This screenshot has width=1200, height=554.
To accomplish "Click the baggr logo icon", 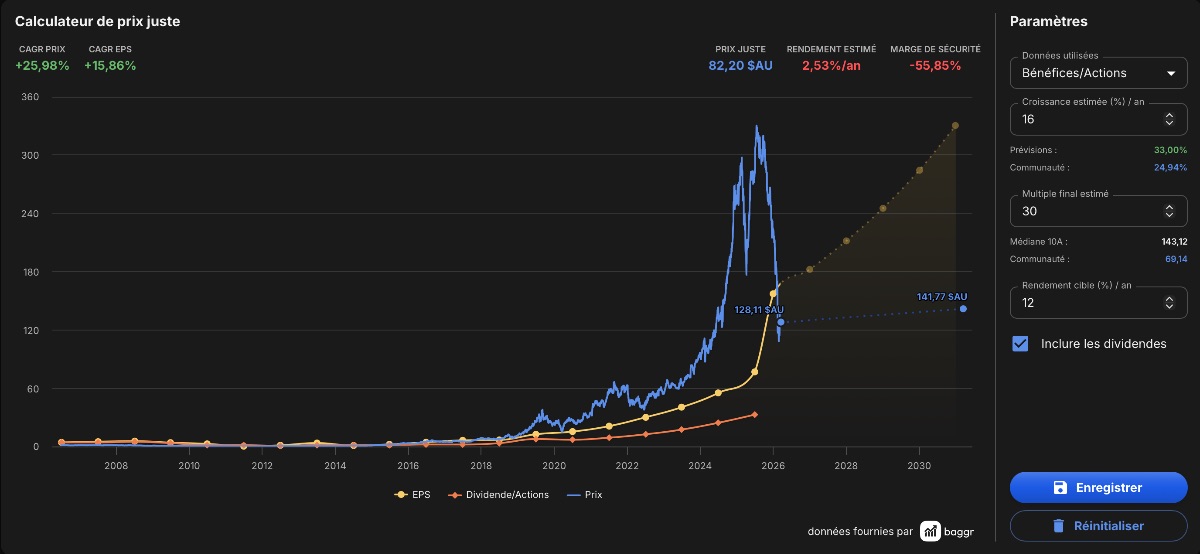I will 930,531.
